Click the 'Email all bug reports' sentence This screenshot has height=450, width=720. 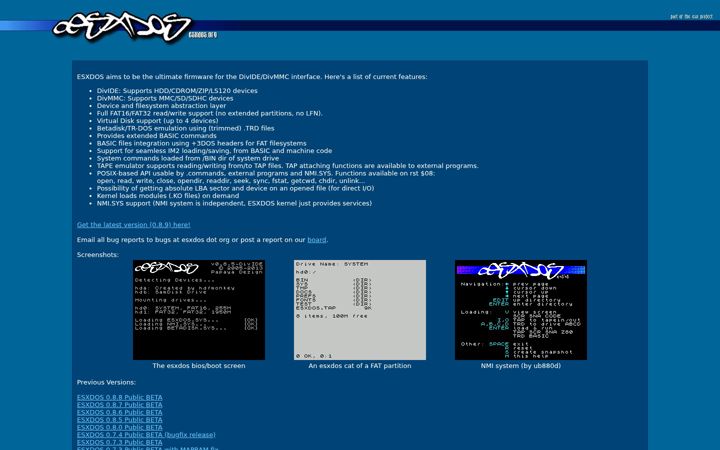tap(202, 240)
